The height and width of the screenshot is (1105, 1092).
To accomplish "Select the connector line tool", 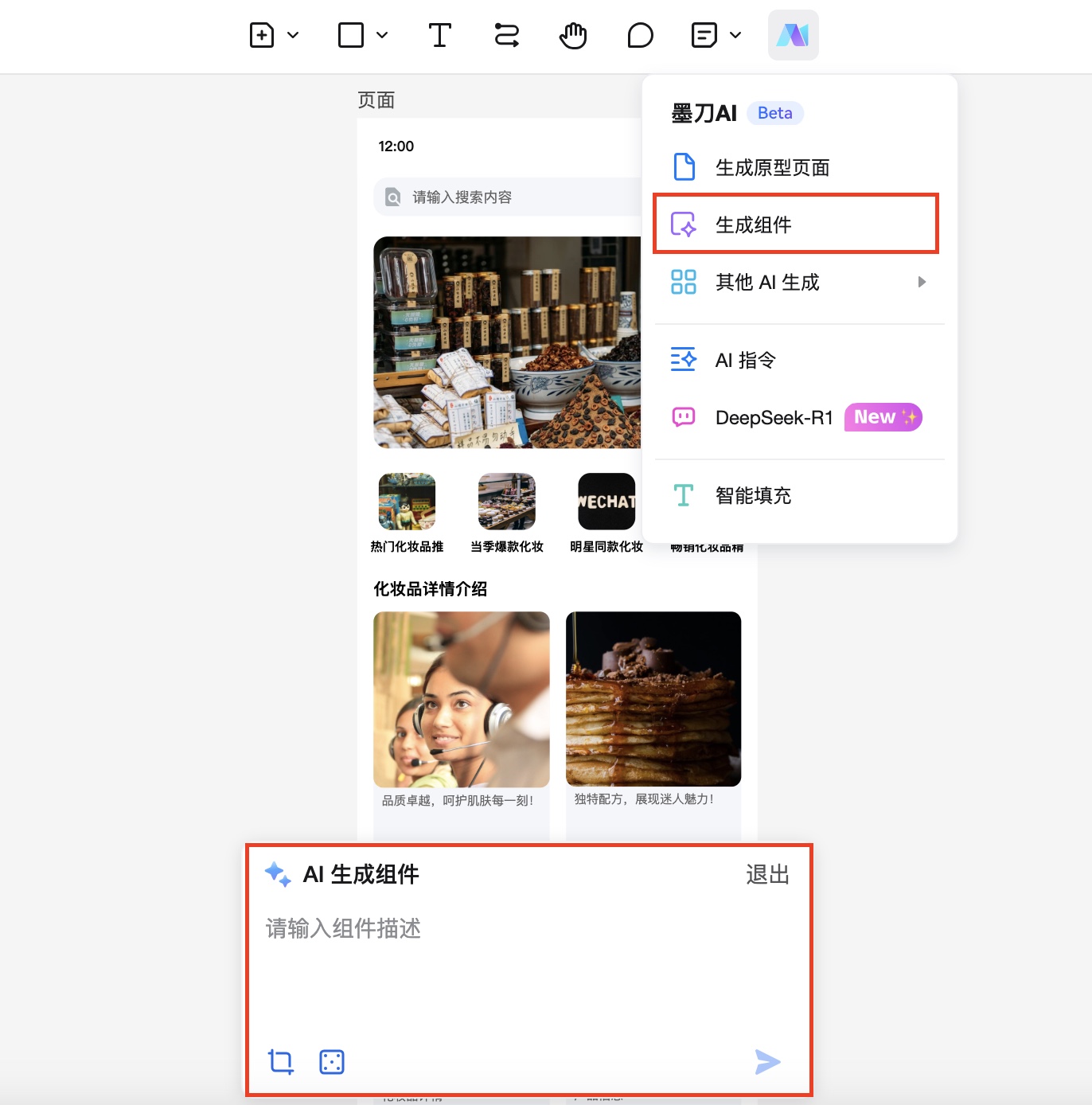I will [x=507, y=35].
